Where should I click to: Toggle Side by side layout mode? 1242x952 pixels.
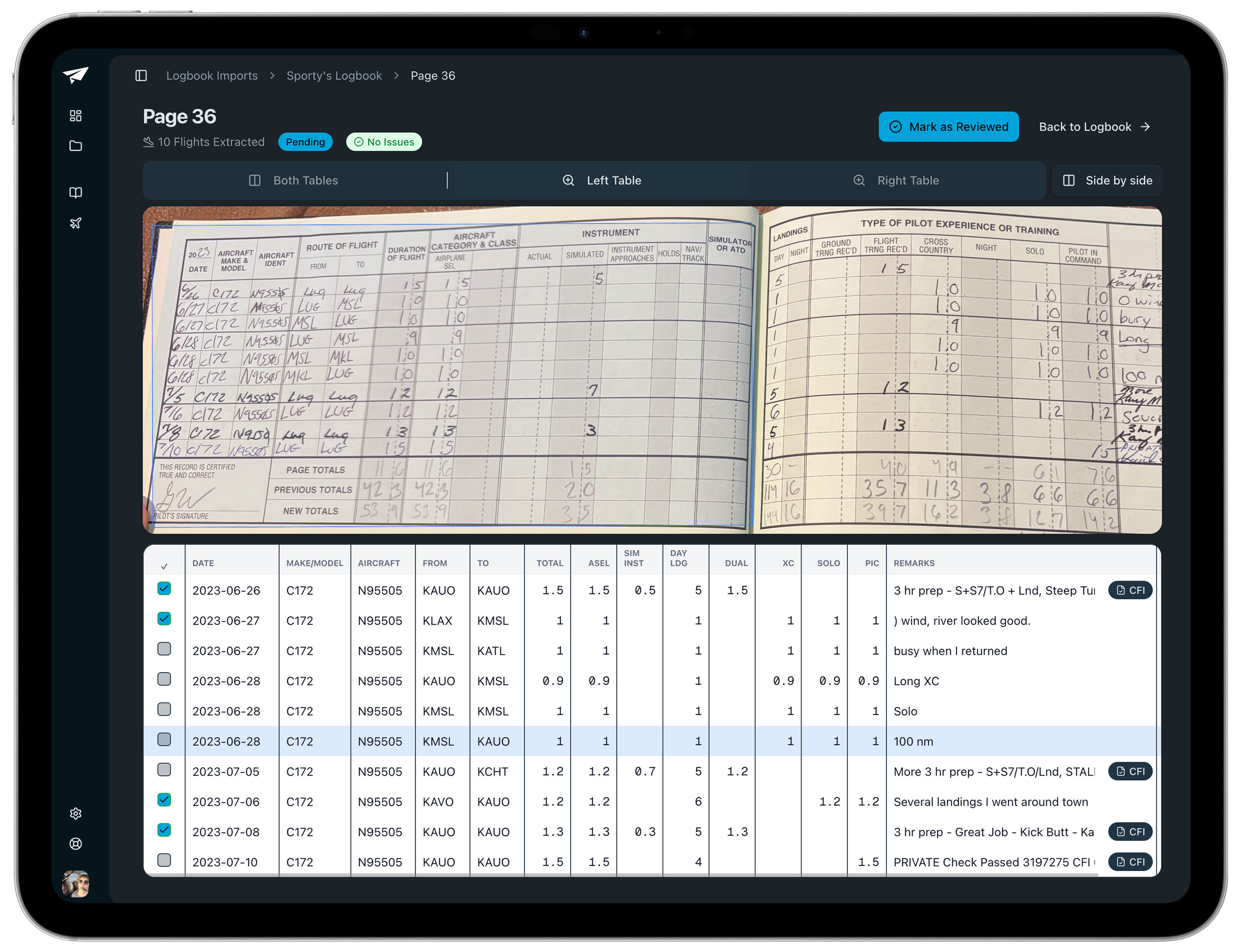point(1107,180)
